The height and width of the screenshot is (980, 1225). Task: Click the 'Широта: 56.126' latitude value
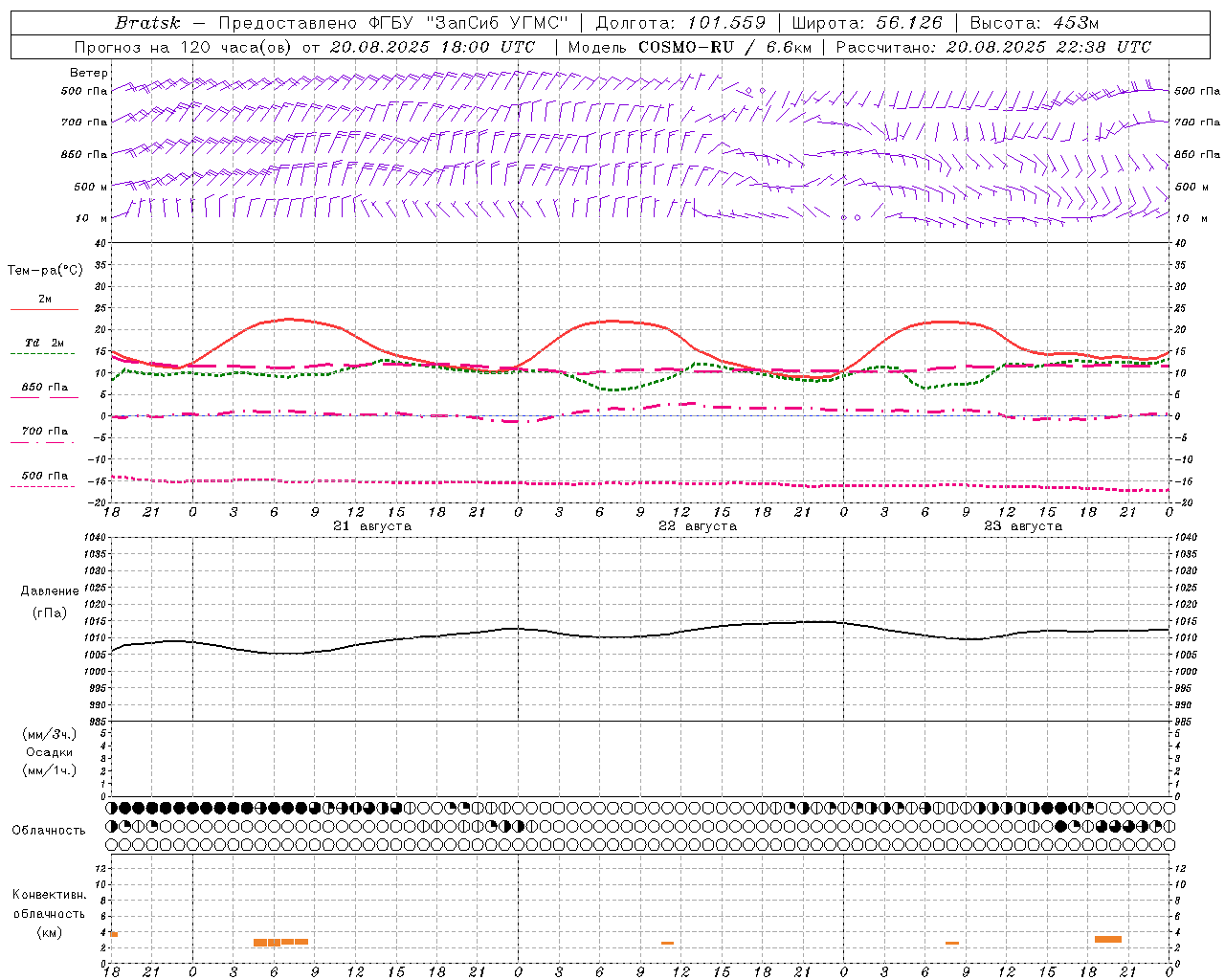coord(867,23)
